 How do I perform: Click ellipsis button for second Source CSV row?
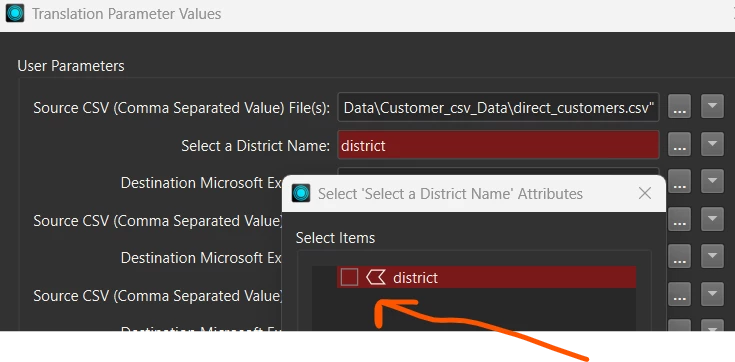[679, 219]
